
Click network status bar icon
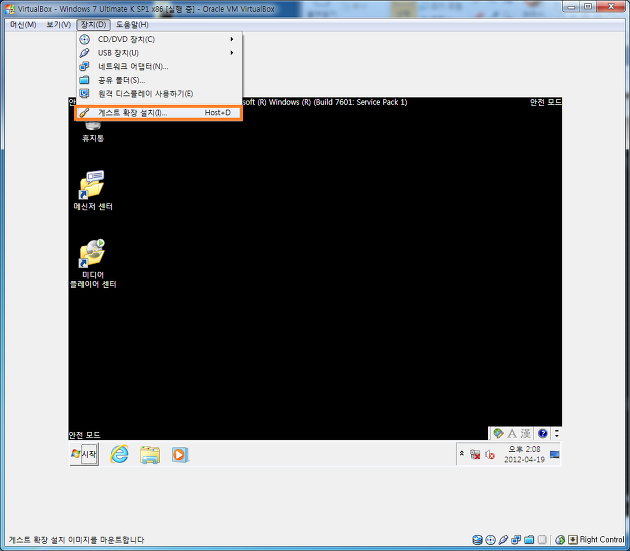[516, 540]
